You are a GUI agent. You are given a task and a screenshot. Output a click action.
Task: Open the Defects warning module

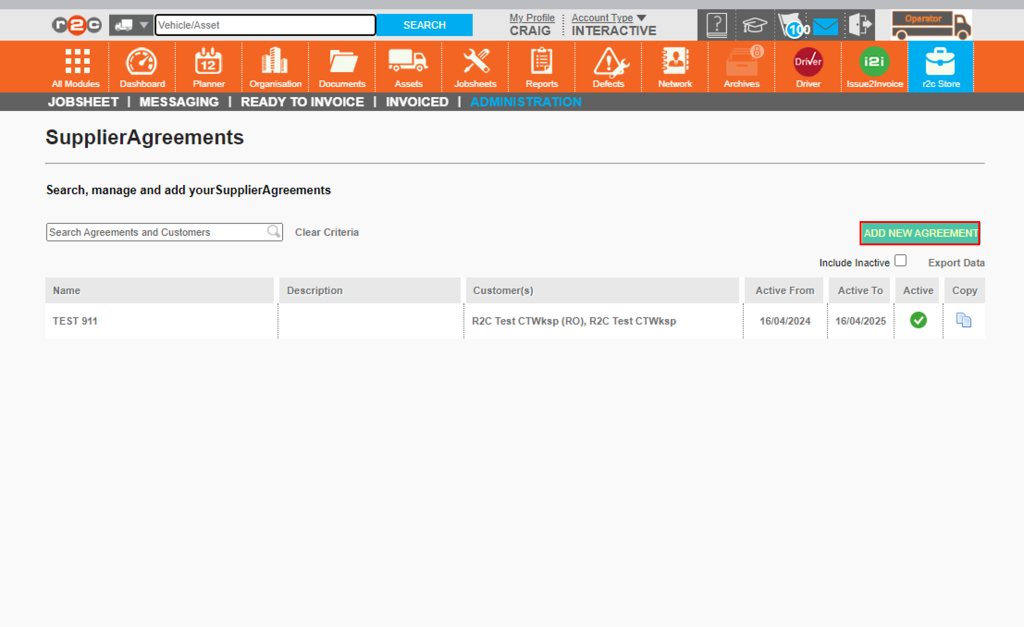point(608,67)
